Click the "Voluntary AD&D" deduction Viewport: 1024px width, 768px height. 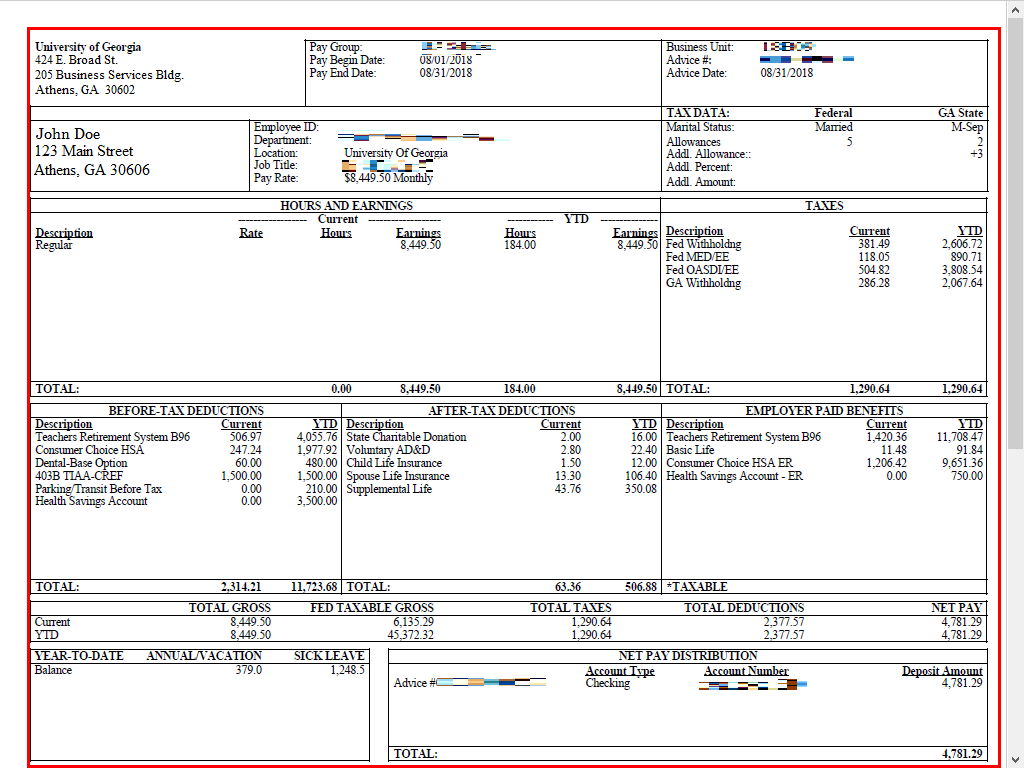(x=389, y=450)
